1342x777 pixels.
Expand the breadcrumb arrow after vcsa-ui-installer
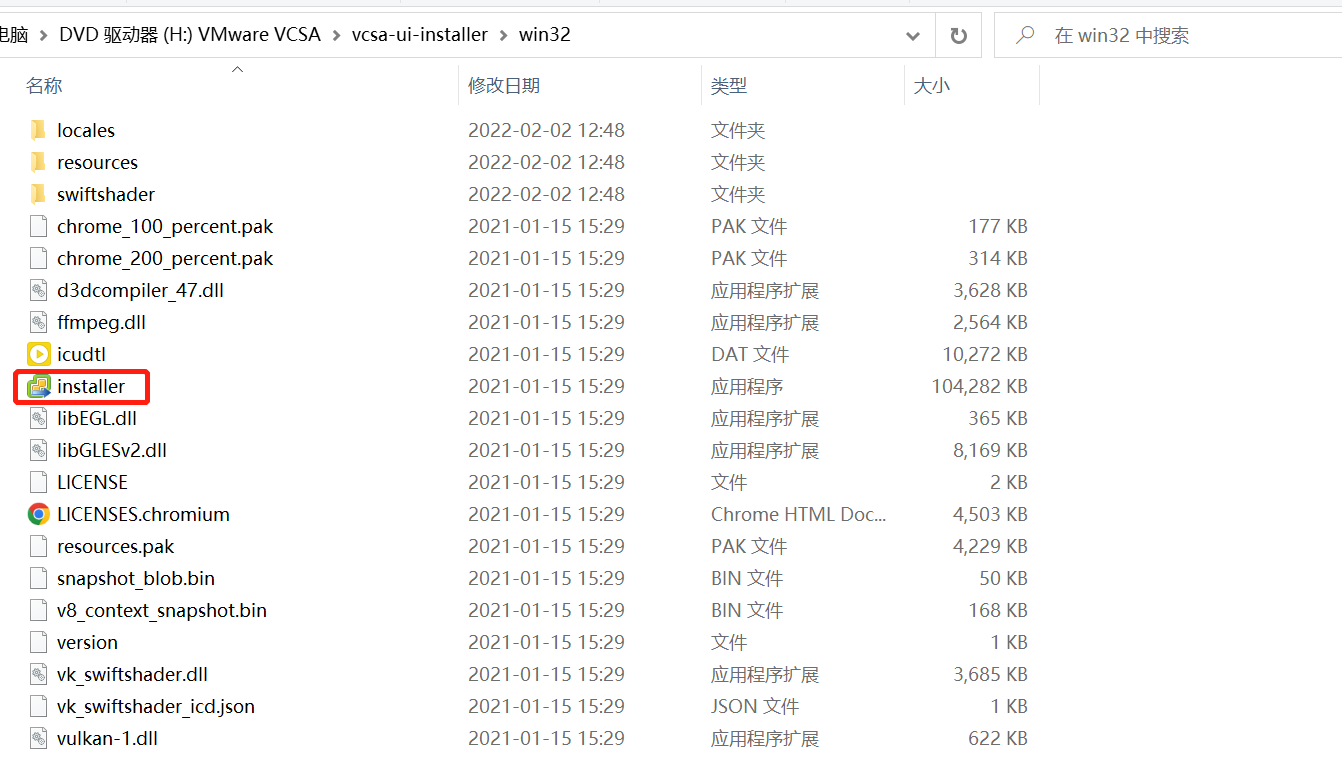pyautogui.click(x=503, y=33)
